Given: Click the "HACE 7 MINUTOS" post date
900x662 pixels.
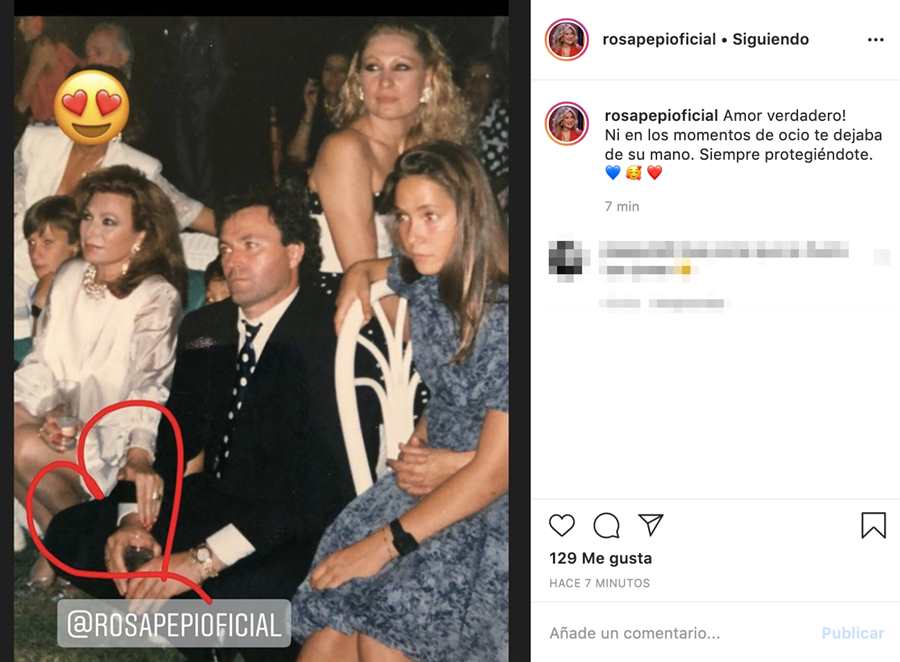Looking at the screenshot, I should 599,583.
